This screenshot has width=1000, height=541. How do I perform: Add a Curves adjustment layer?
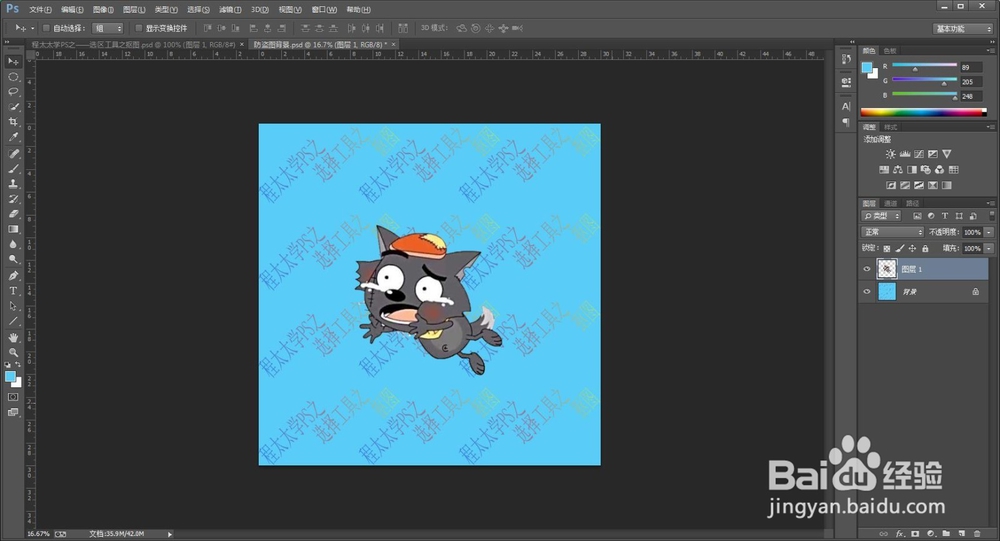pyautogui.click(x=918, y=154)
